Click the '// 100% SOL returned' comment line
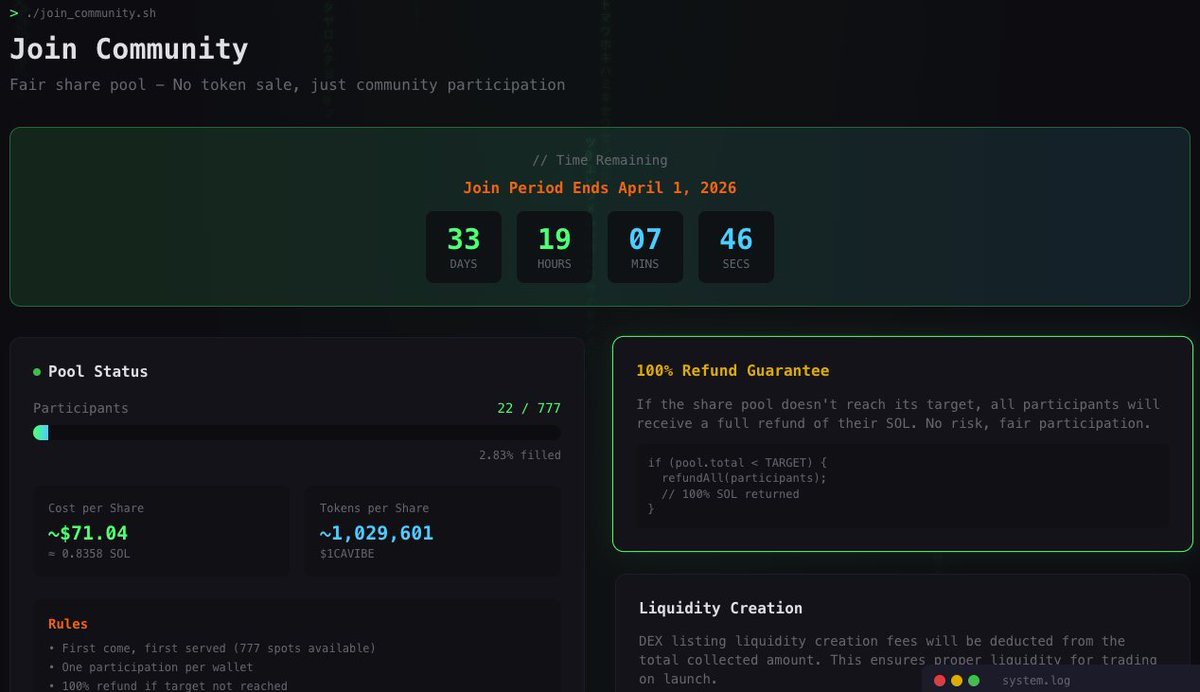 [x=730, y=494]
